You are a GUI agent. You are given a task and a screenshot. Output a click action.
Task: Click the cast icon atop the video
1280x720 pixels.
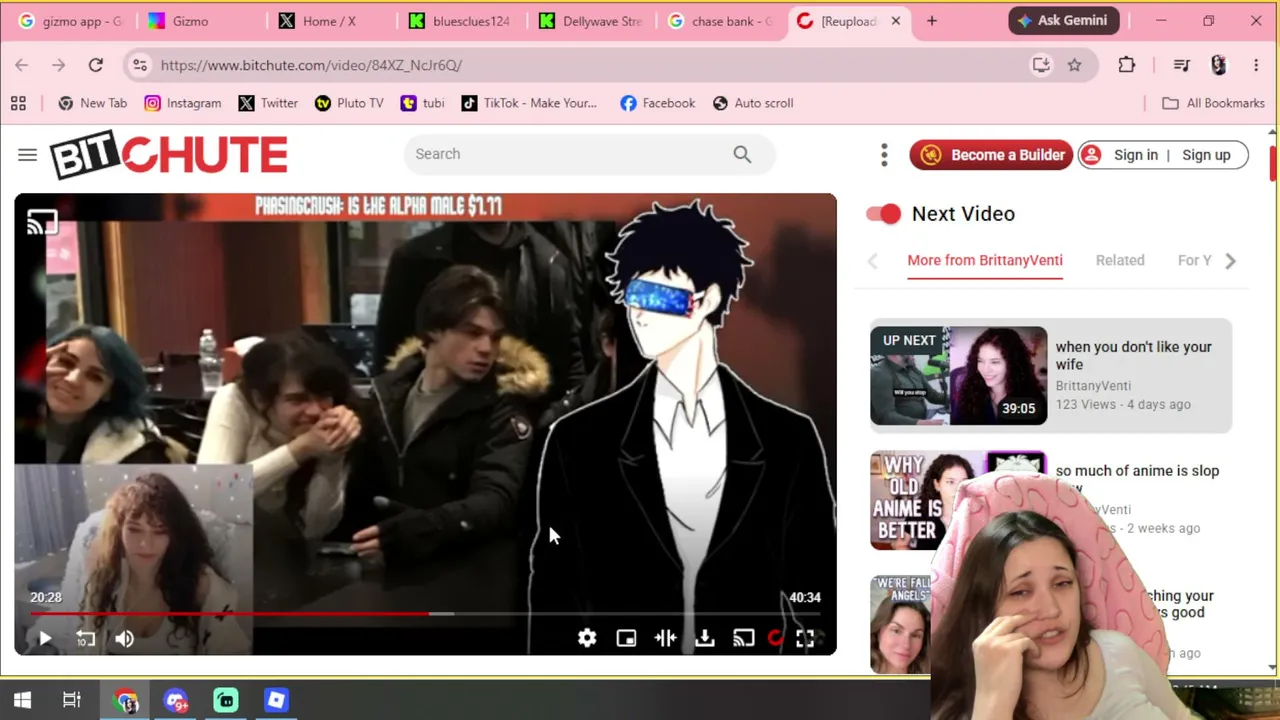(42, 222)
